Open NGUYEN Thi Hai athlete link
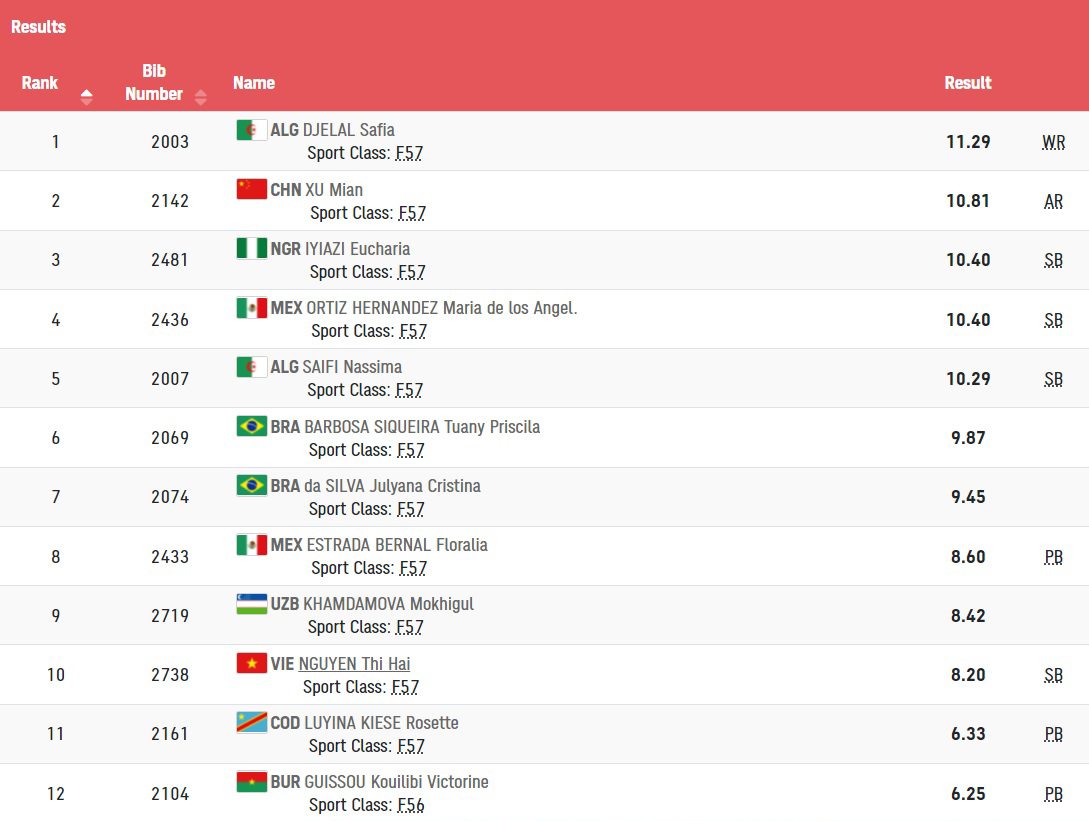1089x821 pixels. click(x=354, y=664)
